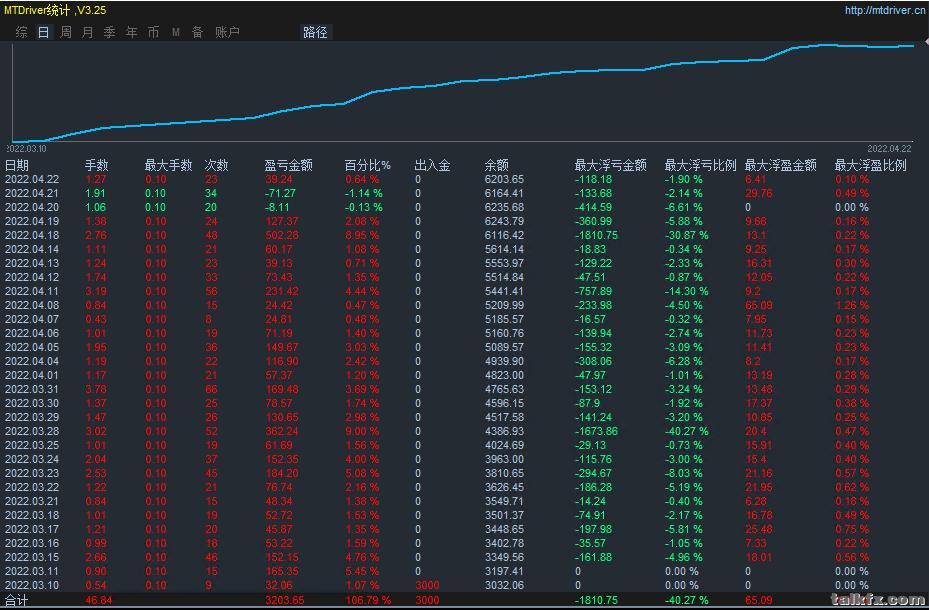The image size is (929, 610).
Task: Click the 最大浮亏比例 column header
Action: click(x=700, y=165)
